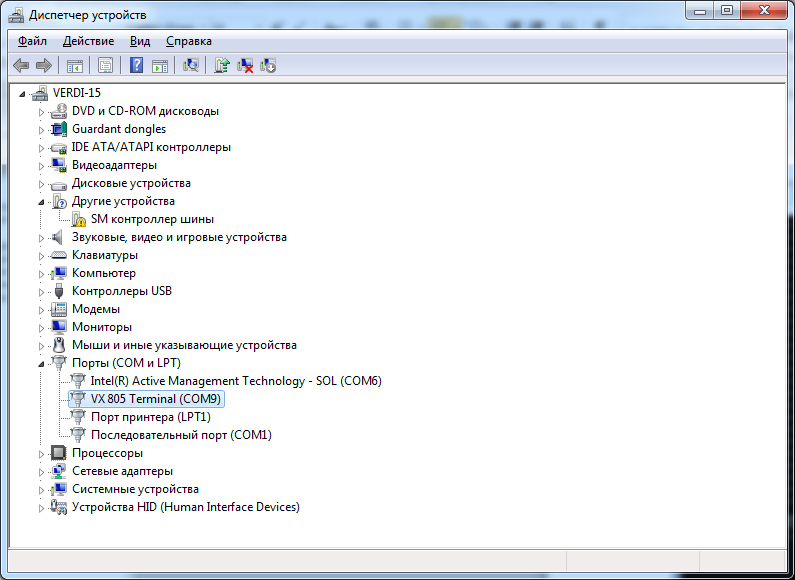Open the Справка menu

tap(188, 41)
